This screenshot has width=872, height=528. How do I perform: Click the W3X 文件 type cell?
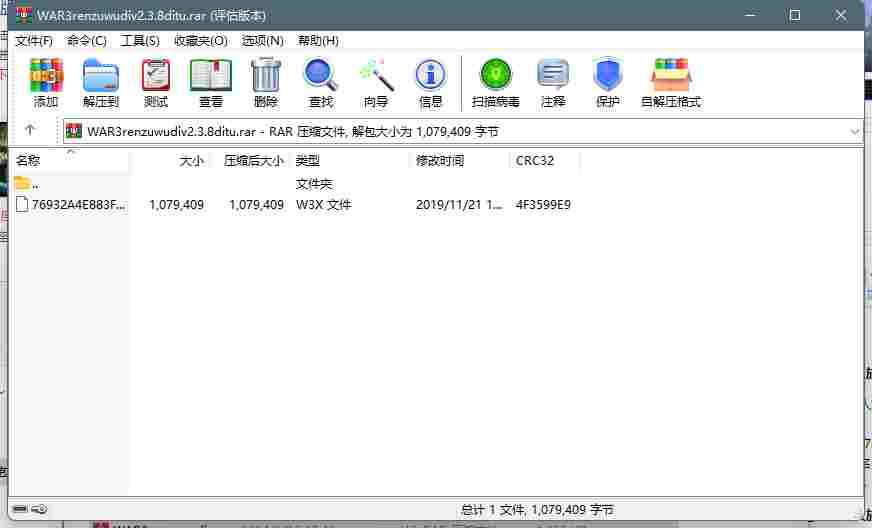324,205
